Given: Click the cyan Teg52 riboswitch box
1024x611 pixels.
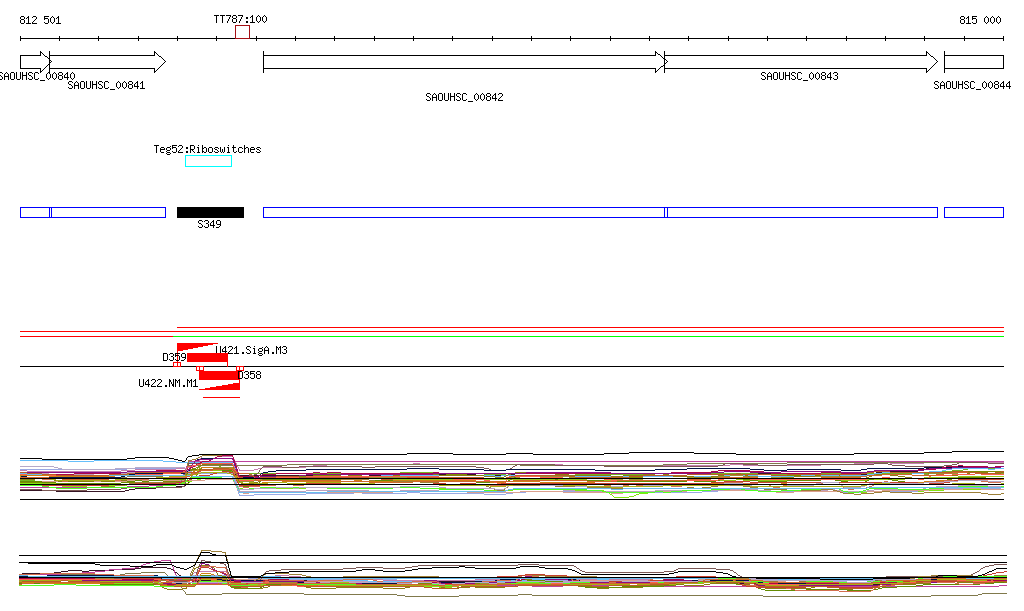Looking at the screenshot, I should pyautogui.click(x=208, y=161).
